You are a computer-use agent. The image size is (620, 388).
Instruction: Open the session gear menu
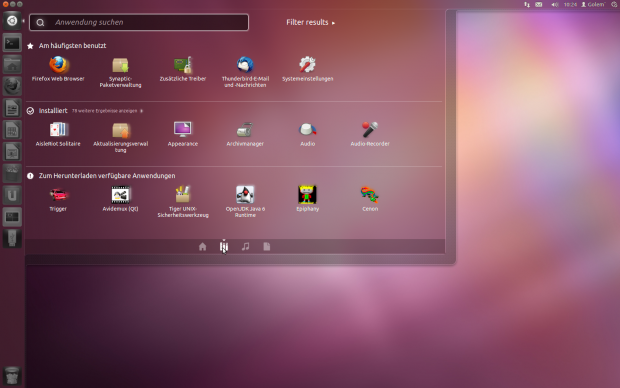point(614,5)
